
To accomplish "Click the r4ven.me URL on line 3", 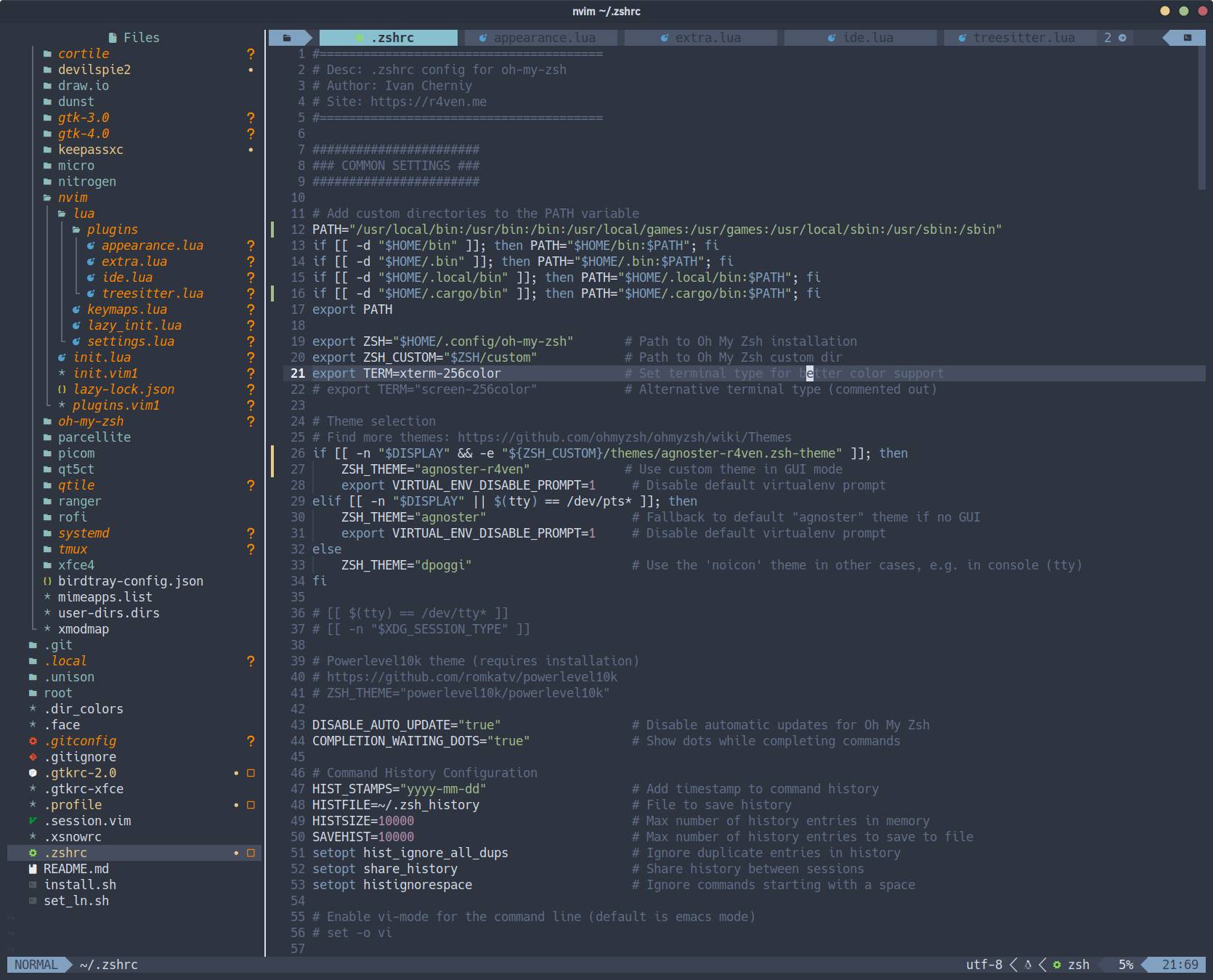I will coord(428,102).
